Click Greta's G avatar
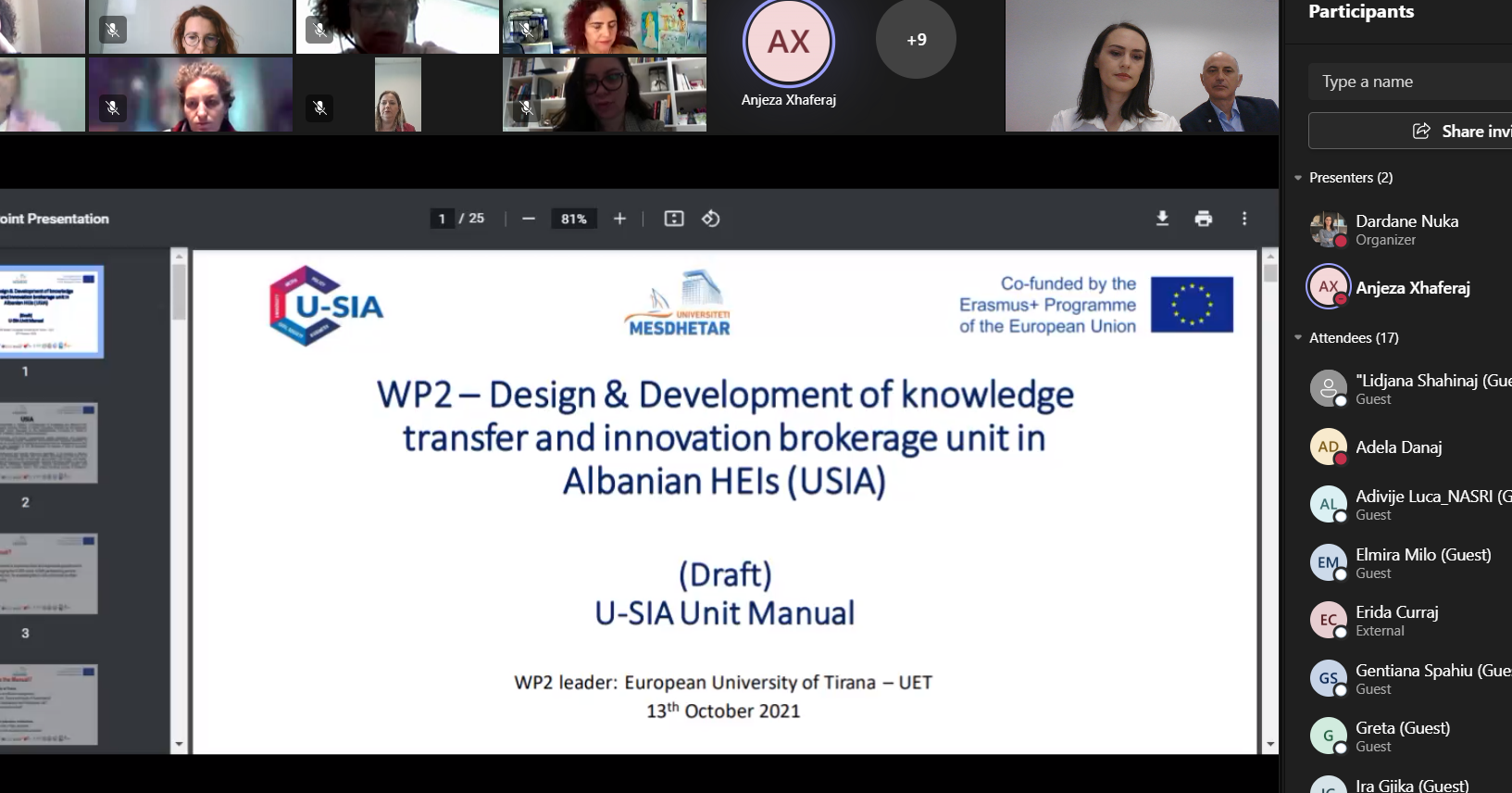This screenshot has height=793, width=1512. click(1328, 736)
